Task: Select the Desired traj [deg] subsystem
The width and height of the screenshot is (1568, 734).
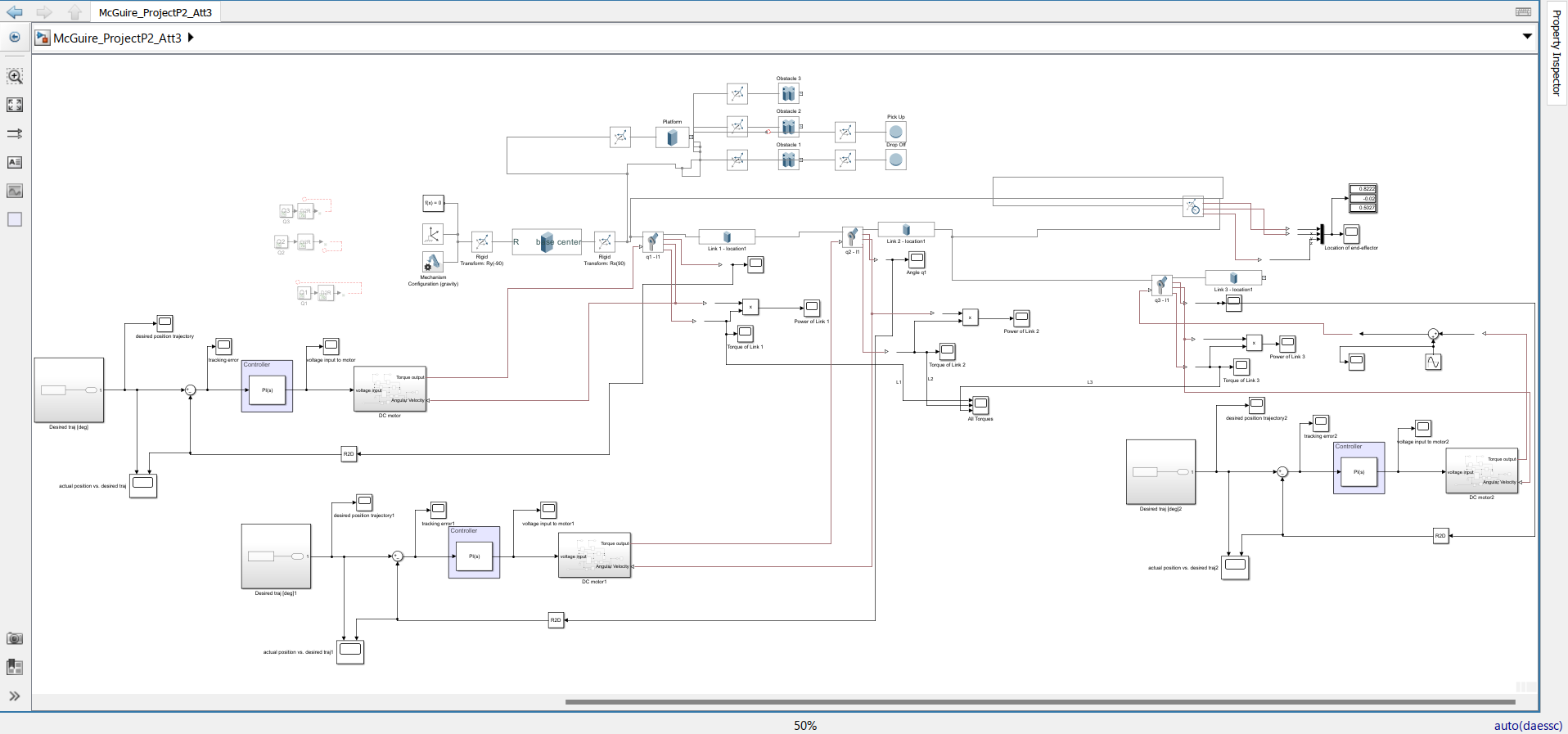Action: pyautogui.click(x=69, y=390)
